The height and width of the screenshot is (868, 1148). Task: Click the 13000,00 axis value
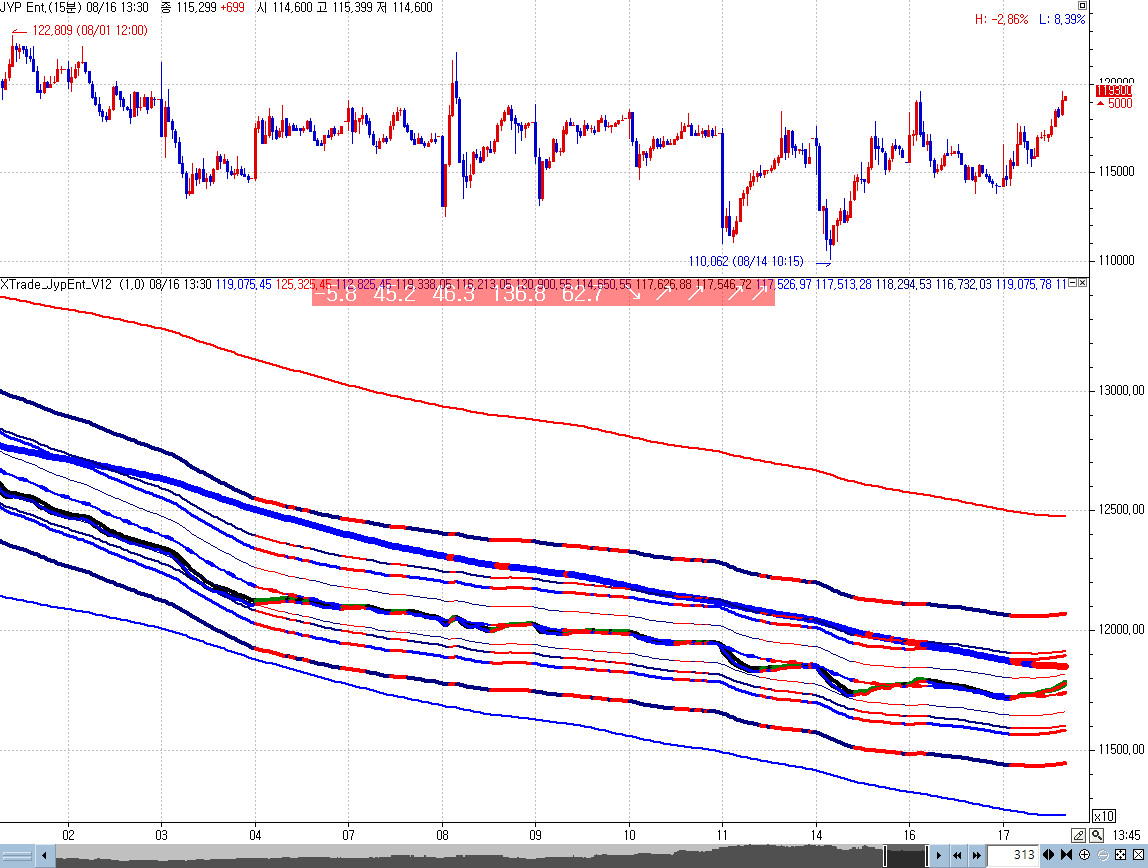(1121, 391)
